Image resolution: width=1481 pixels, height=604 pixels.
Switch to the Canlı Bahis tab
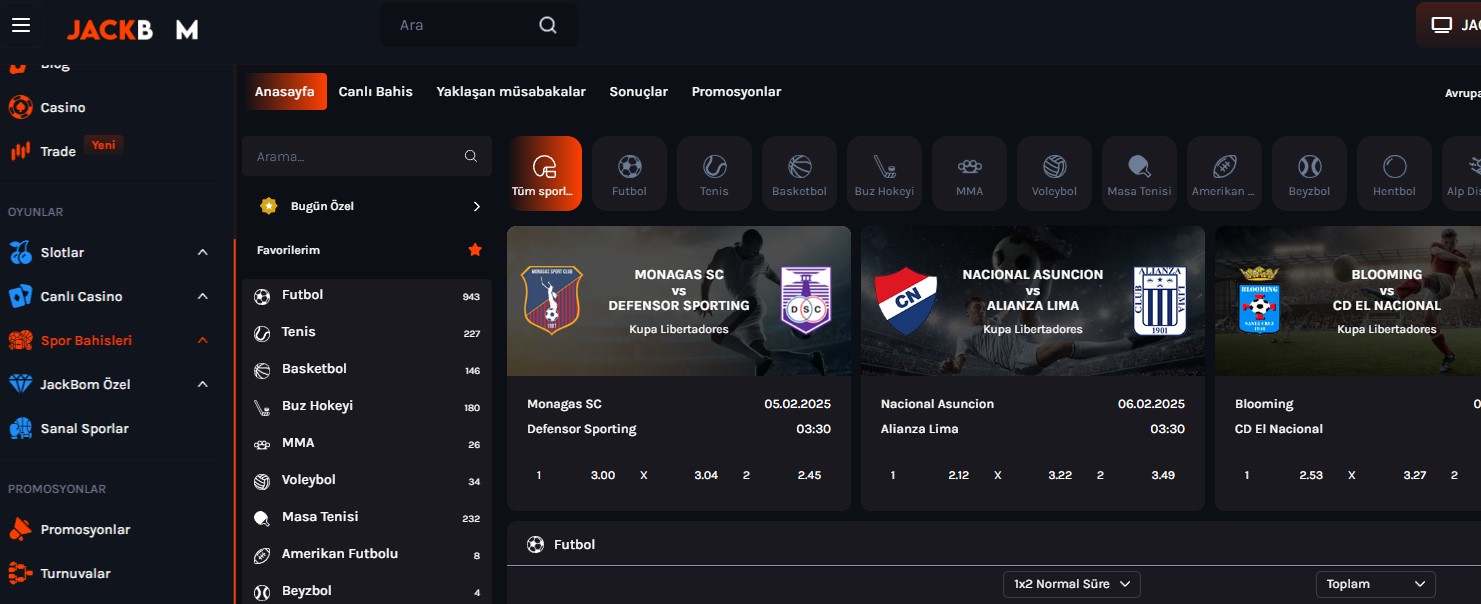375,92
